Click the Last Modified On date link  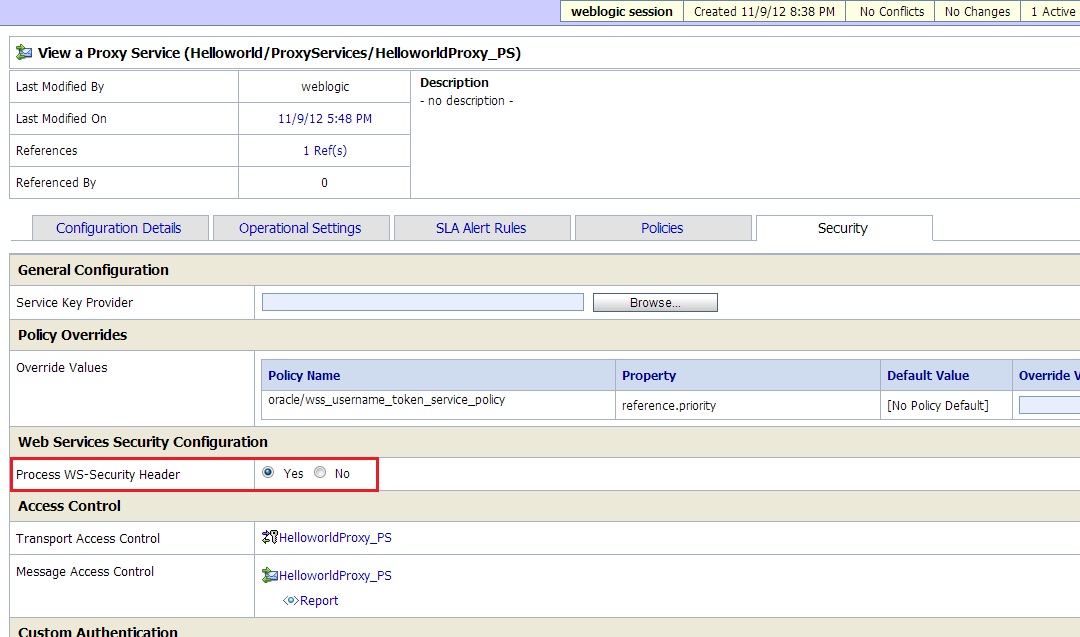coord(323,118)
